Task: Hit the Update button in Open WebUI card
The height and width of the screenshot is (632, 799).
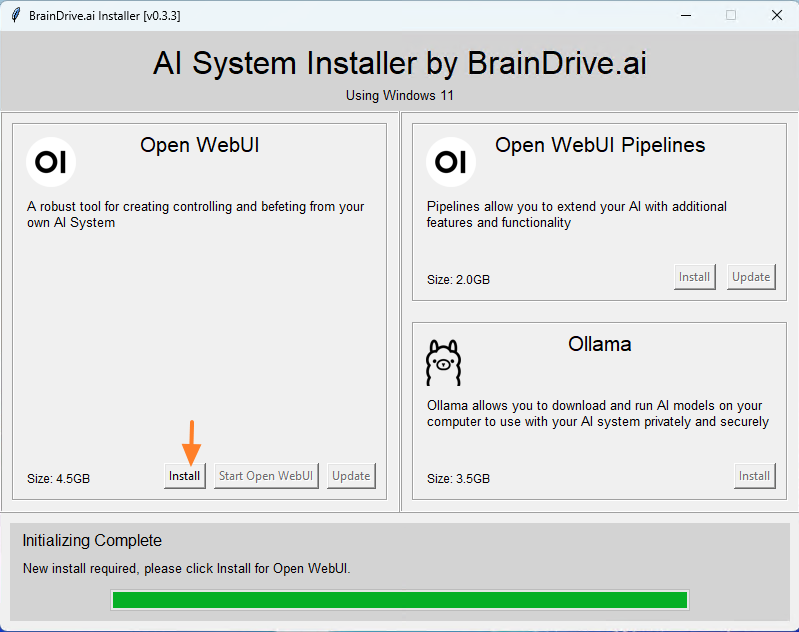Action: [x=351, y=476]
